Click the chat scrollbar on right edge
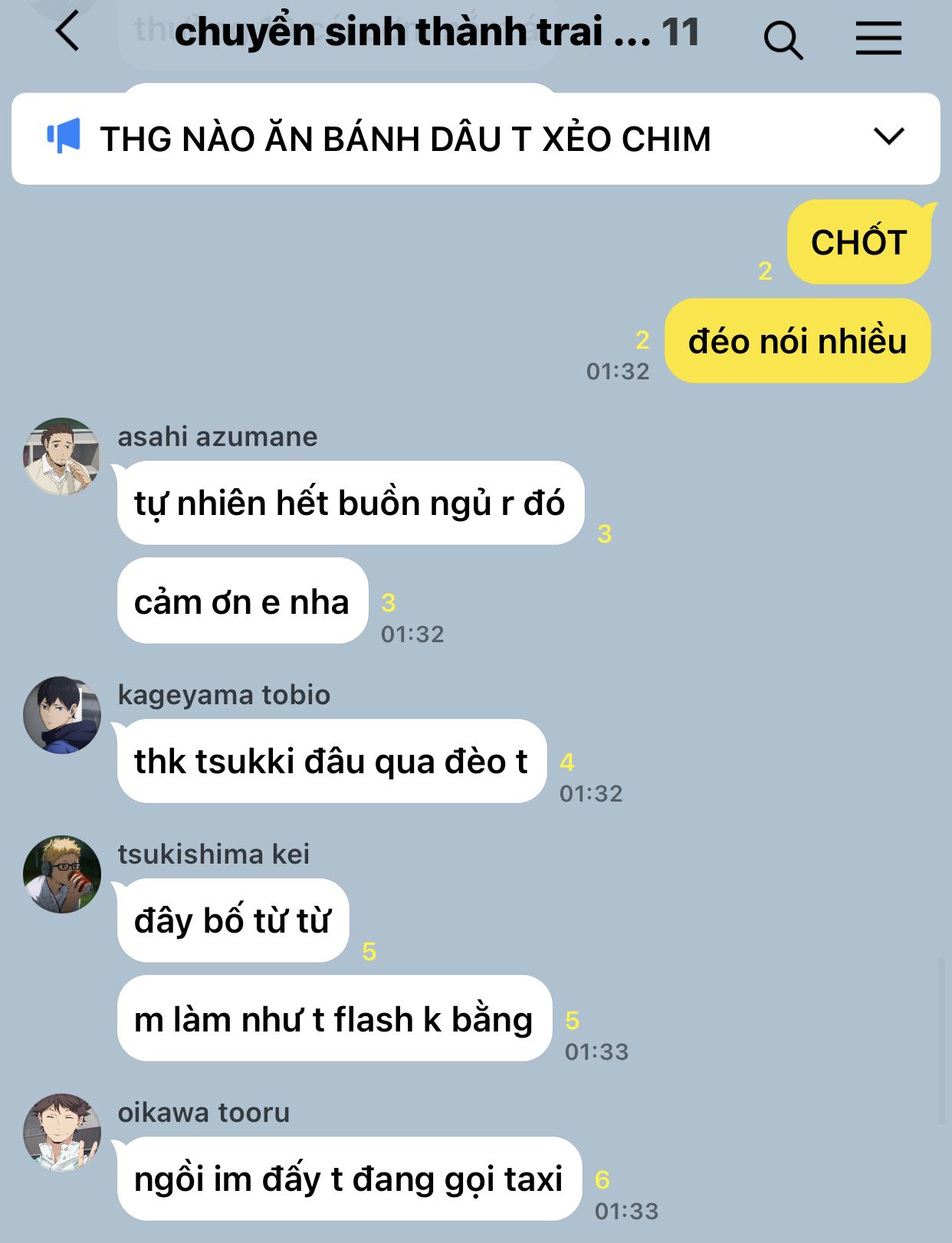 click(x=942, y=1041)
